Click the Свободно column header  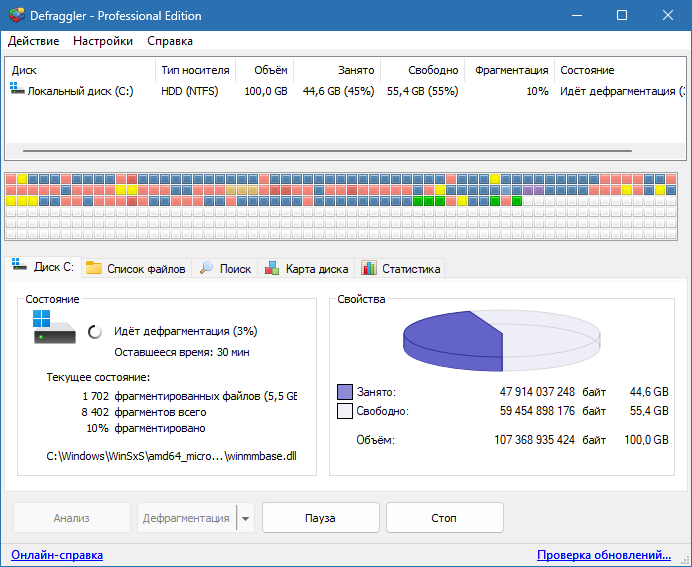coord(422,70)
